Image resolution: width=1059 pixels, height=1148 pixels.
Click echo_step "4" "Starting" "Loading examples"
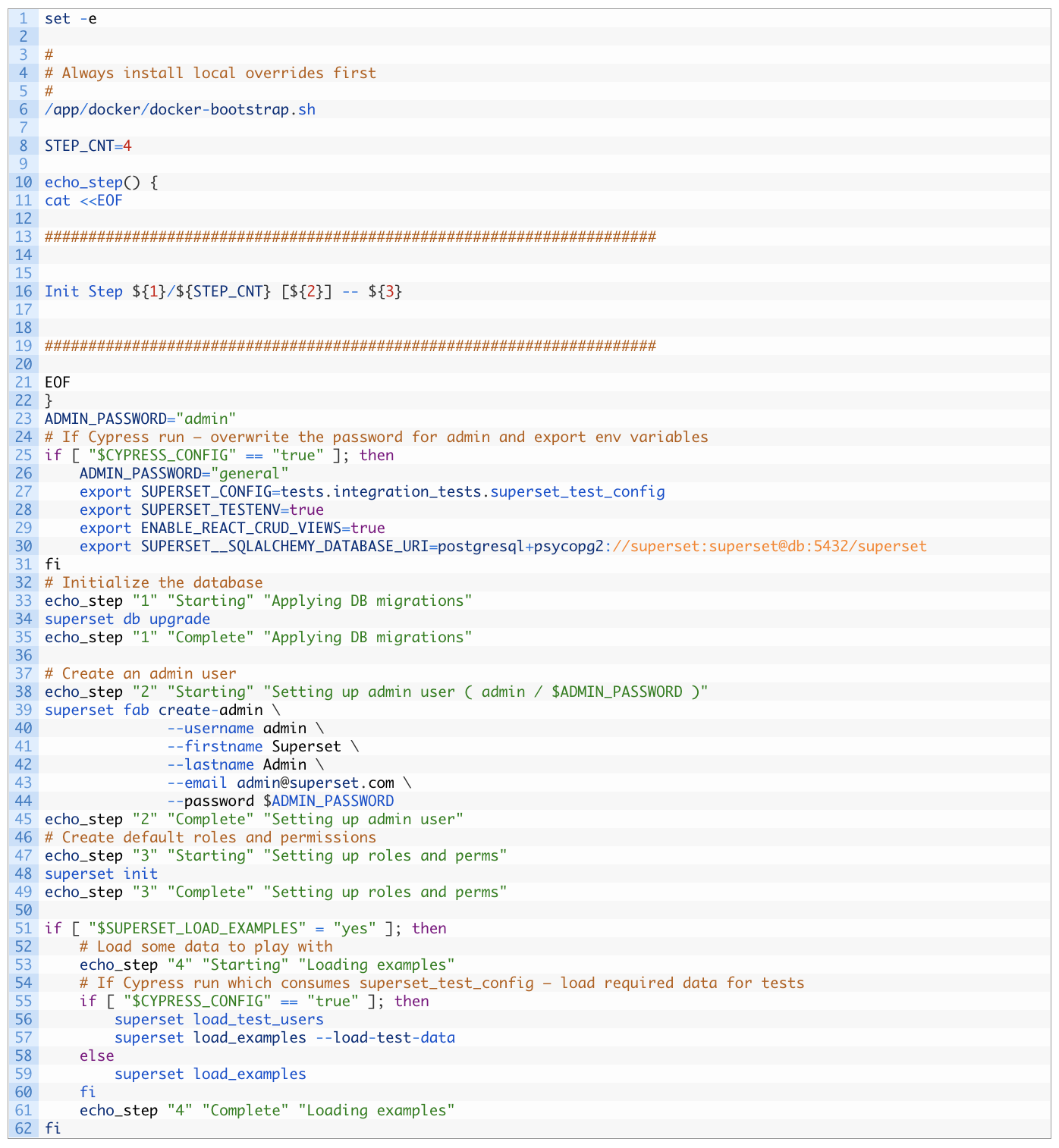pos(267,965)
